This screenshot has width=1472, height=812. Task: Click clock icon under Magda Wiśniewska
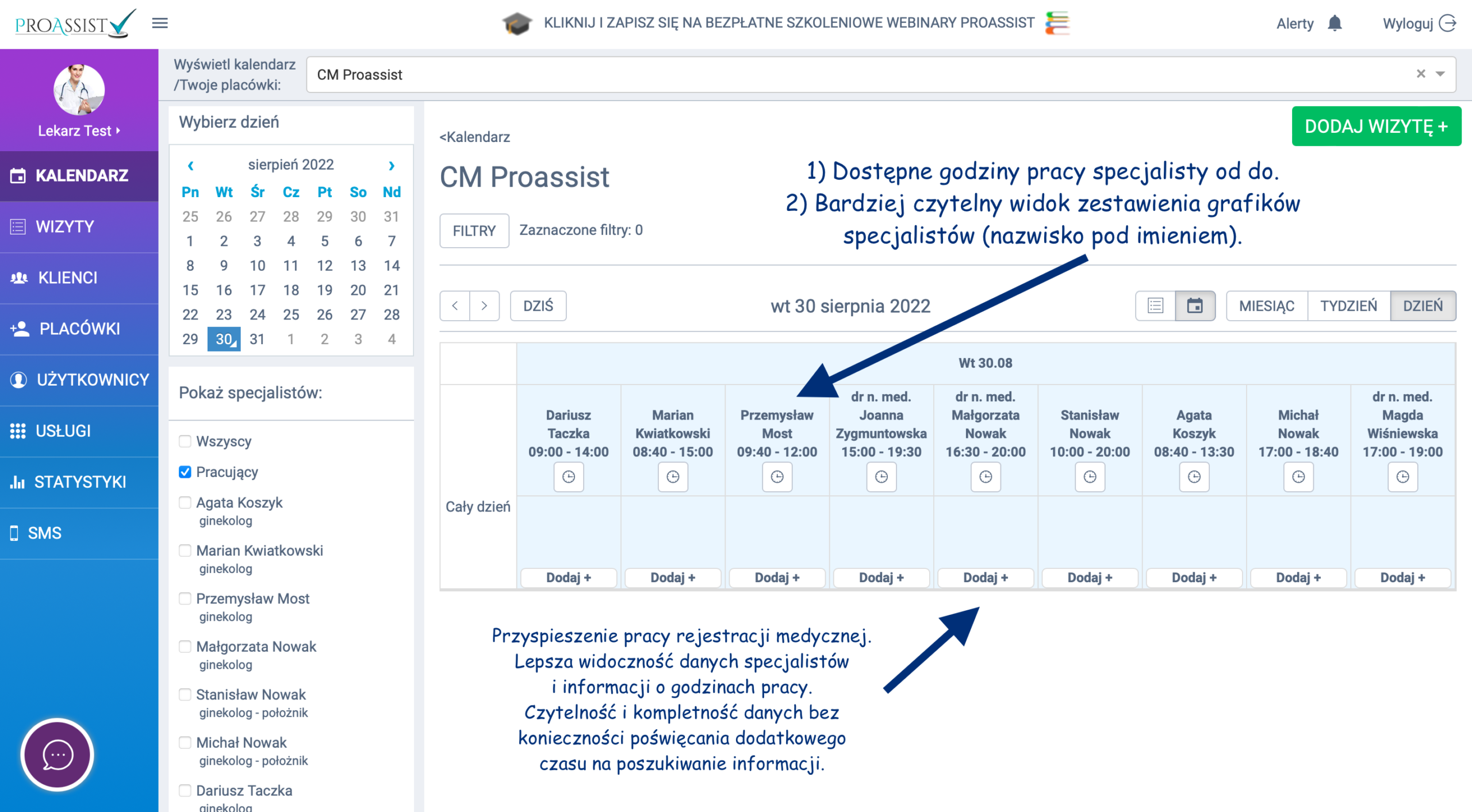(1402, 476)
